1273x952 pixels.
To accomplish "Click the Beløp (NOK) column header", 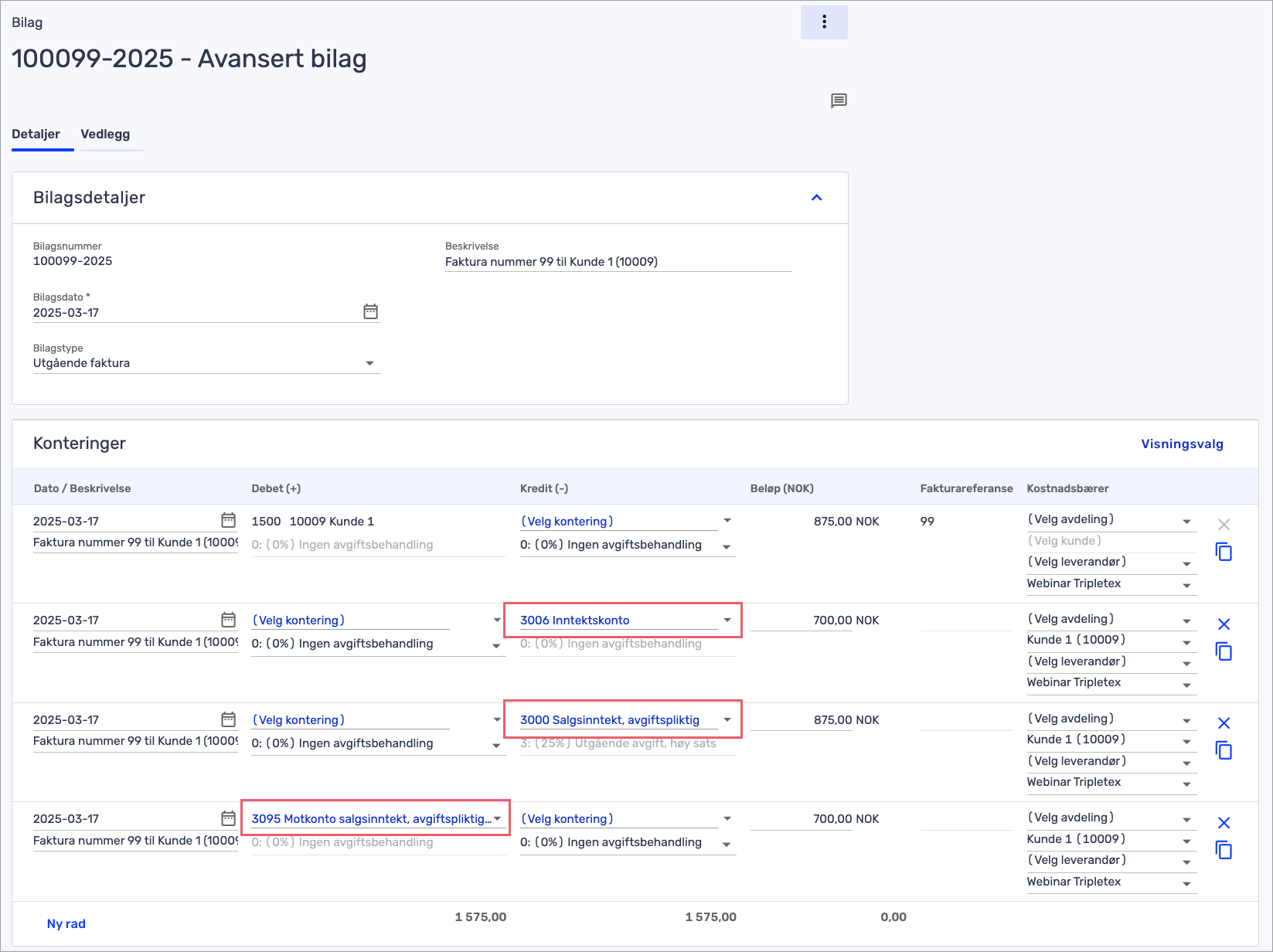I will coord(782,488).
